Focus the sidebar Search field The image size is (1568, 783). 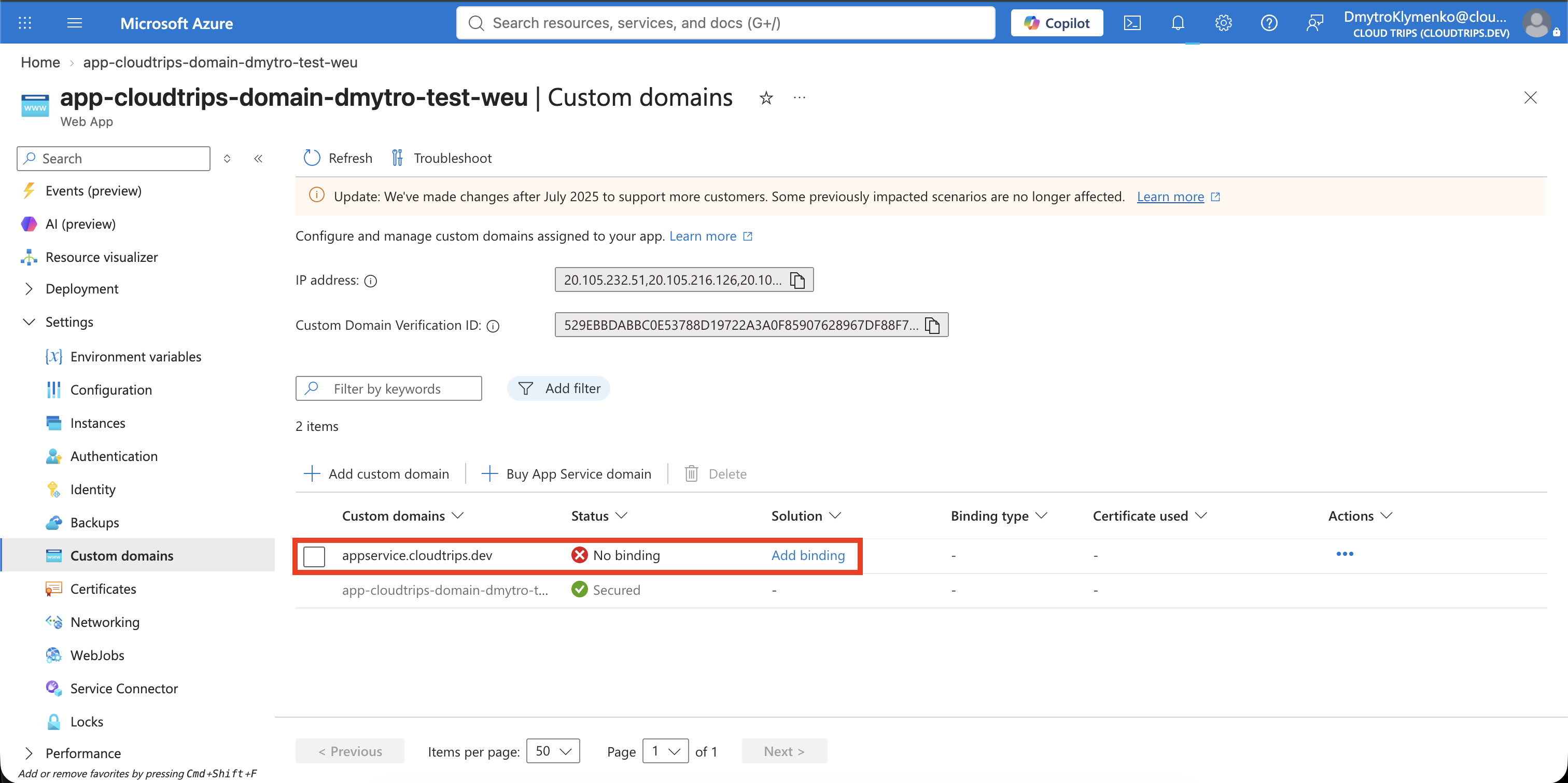(x=113, y=159)
